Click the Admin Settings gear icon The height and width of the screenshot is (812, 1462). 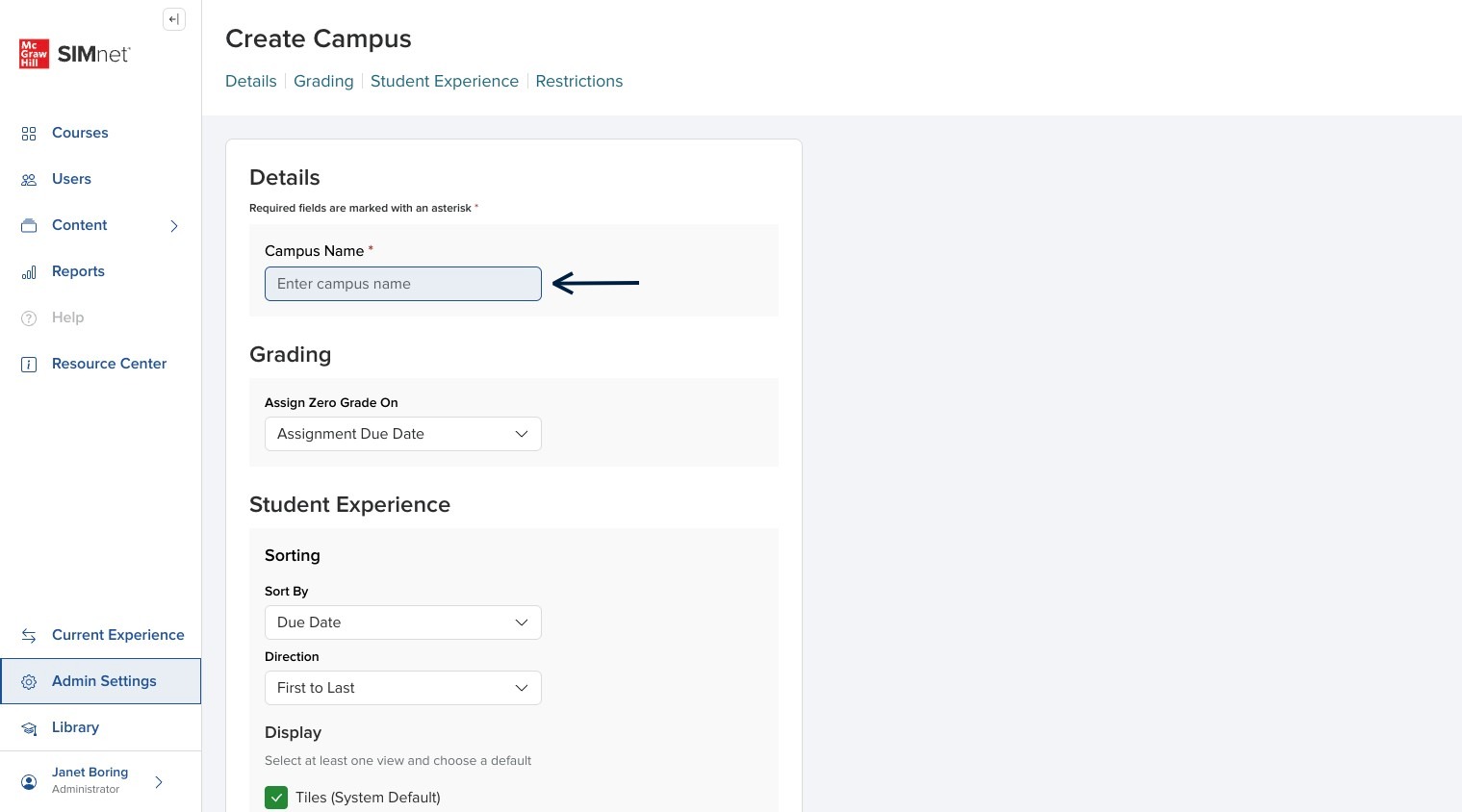click(29, 682)
